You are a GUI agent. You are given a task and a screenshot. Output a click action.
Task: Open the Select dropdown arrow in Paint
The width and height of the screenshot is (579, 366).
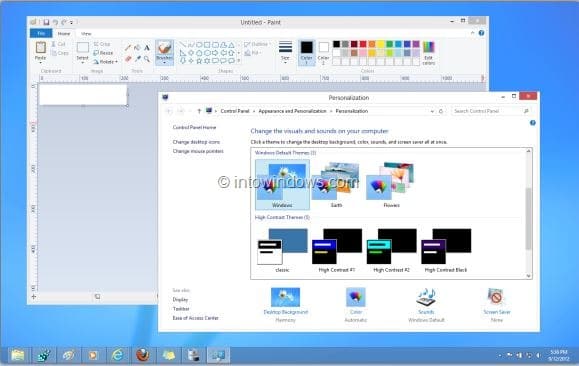[83, 63]
